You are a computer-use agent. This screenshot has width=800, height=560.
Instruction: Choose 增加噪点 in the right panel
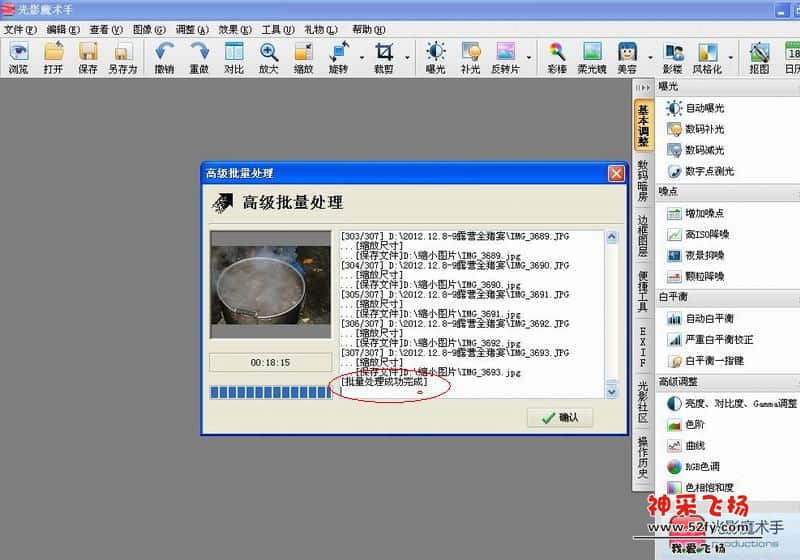695,213
